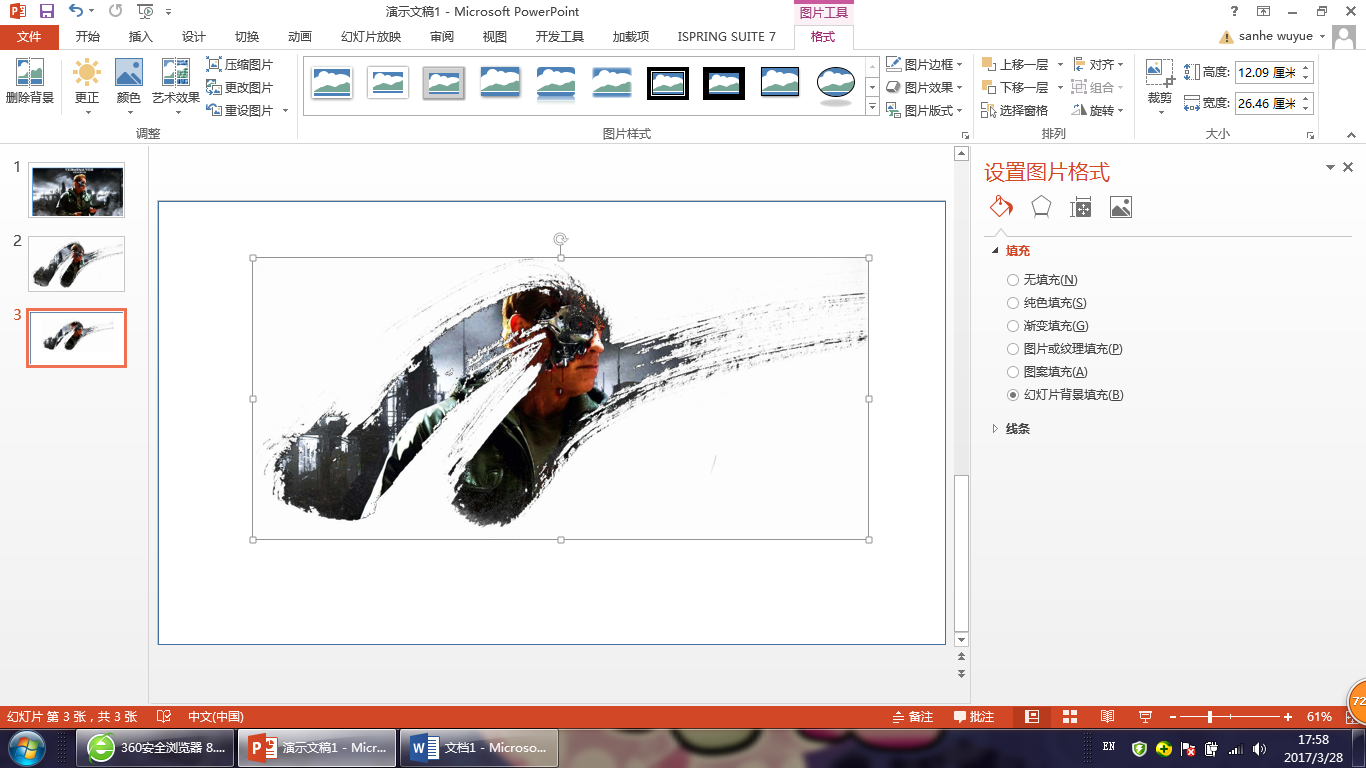Select Picture or texture fill (图片或纹理填充)
This screenshot has width=1366, height=768.
pos(1064,349)
